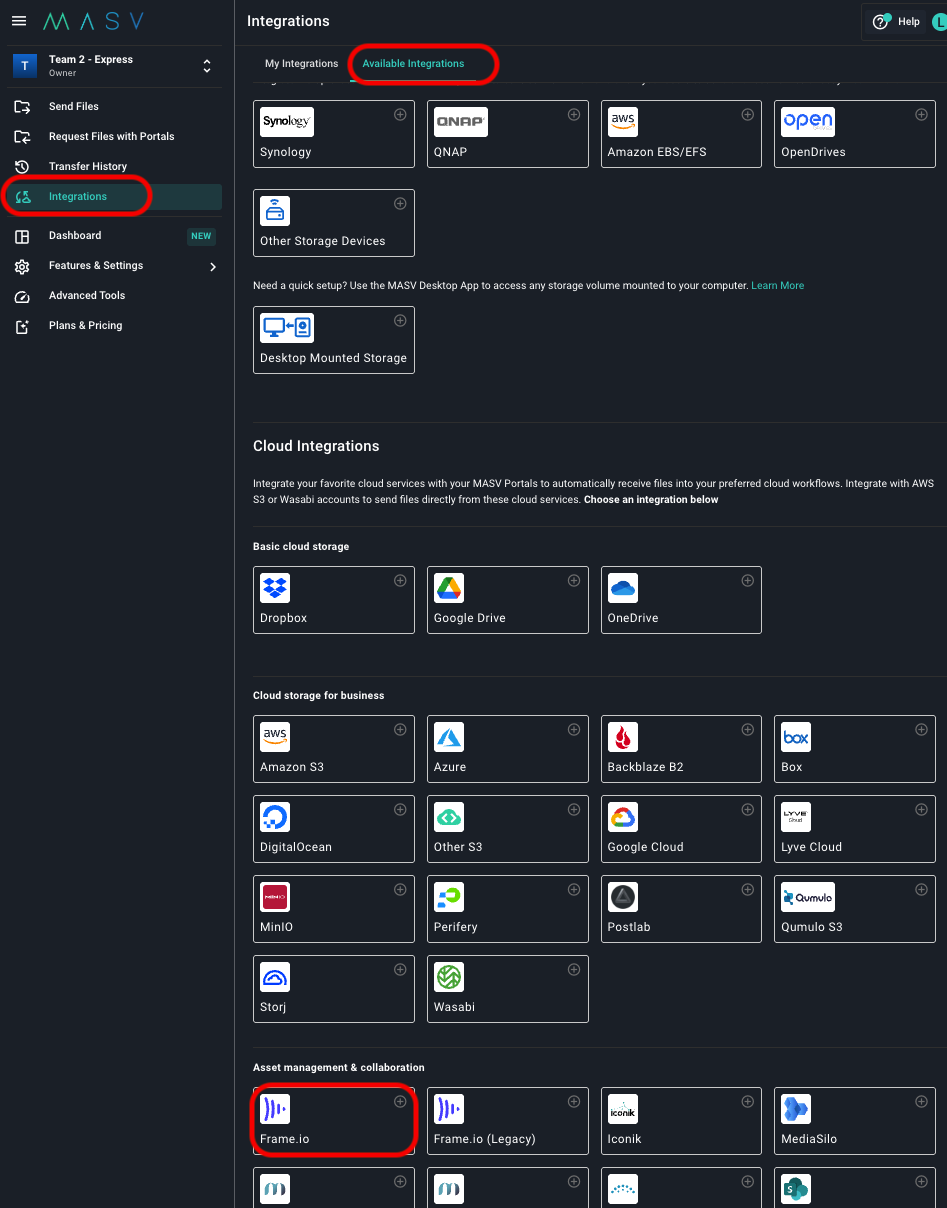Click the MediaSilo integration icon
The width and height of the screenshot is (947, 1208).
coord(795,1109)
